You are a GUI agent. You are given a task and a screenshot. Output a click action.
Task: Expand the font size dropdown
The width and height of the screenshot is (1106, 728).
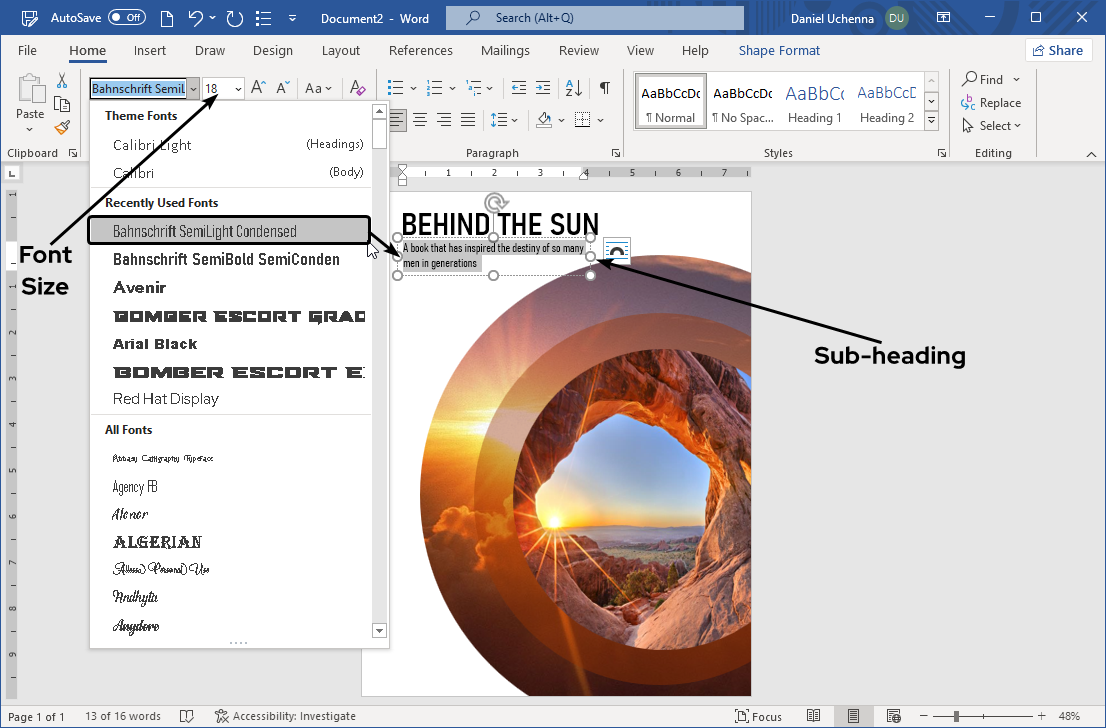click(x=238, y=89)
